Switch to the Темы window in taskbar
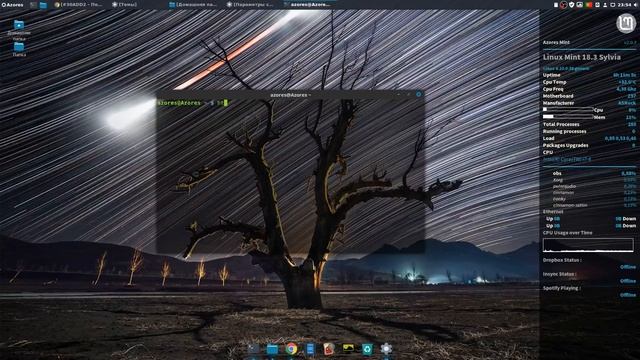The image size is (640, 360). [x=124, y=4]
